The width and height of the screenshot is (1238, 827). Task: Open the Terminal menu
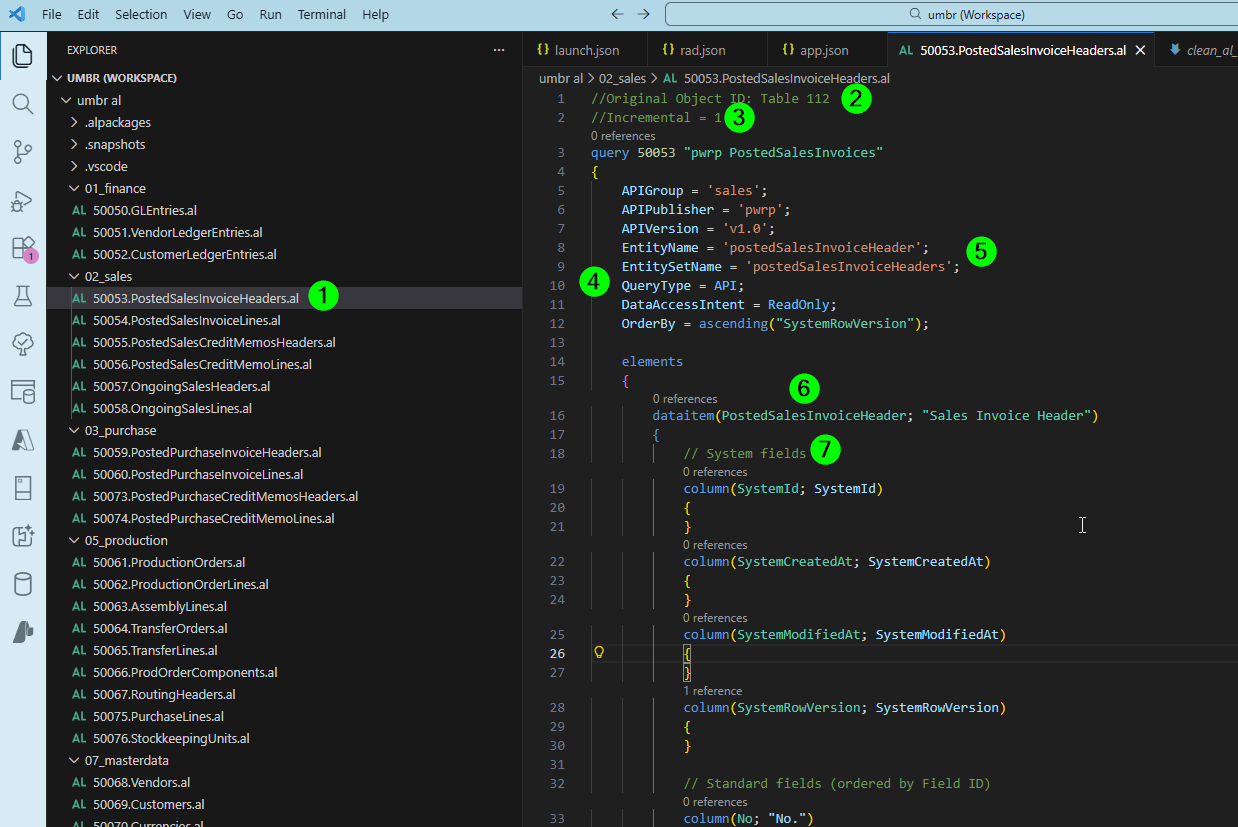322,14
